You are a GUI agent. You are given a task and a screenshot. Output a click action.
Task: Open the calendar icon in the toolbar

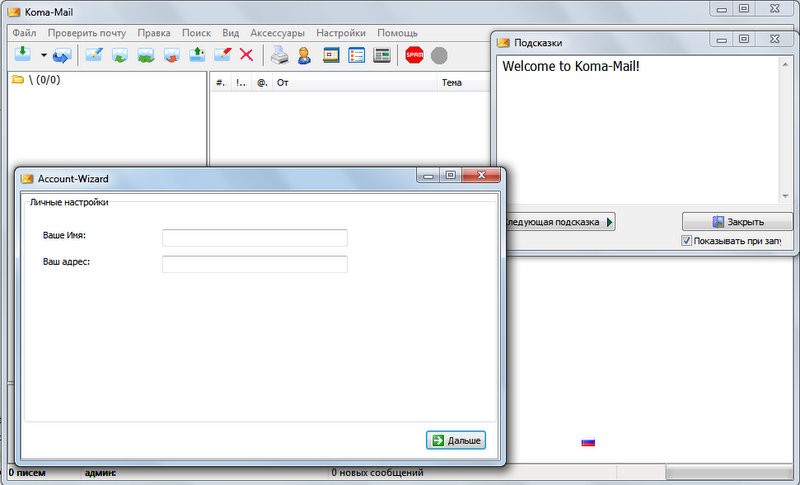click(331, 55)
